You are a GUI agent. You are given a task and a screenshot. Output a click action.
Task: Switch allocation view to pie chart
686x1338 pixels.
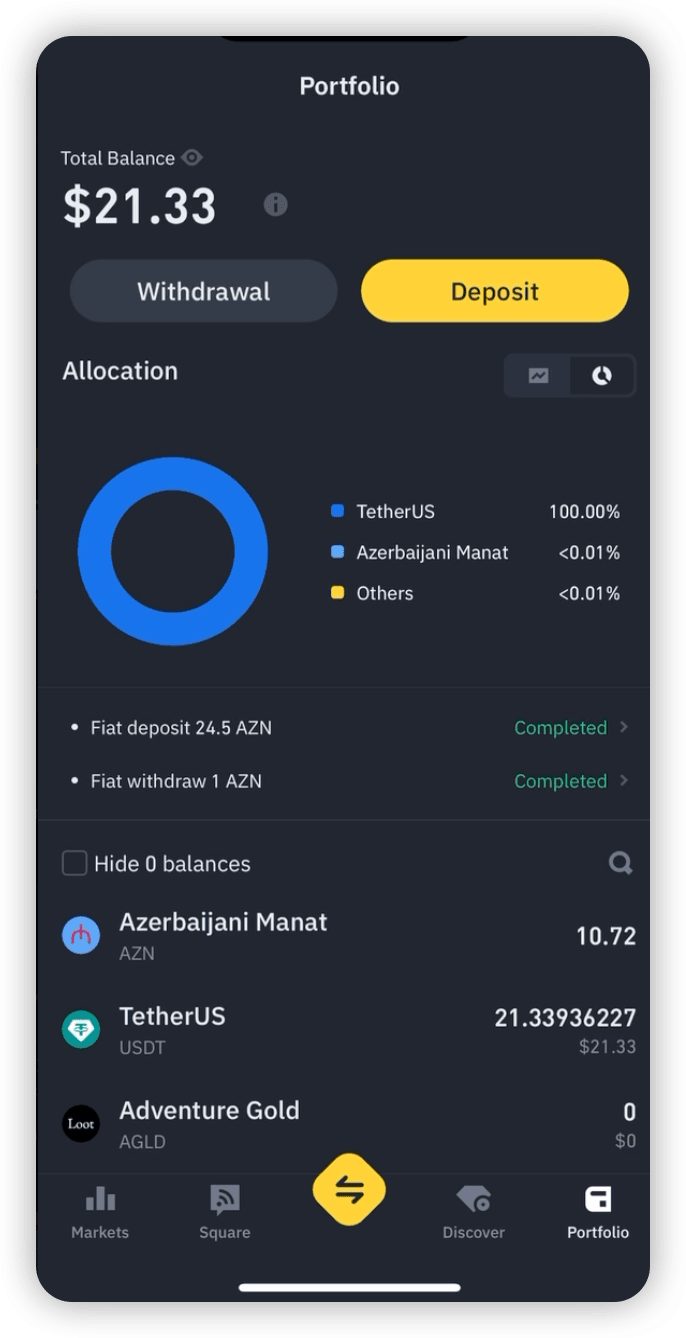[602, 376]
